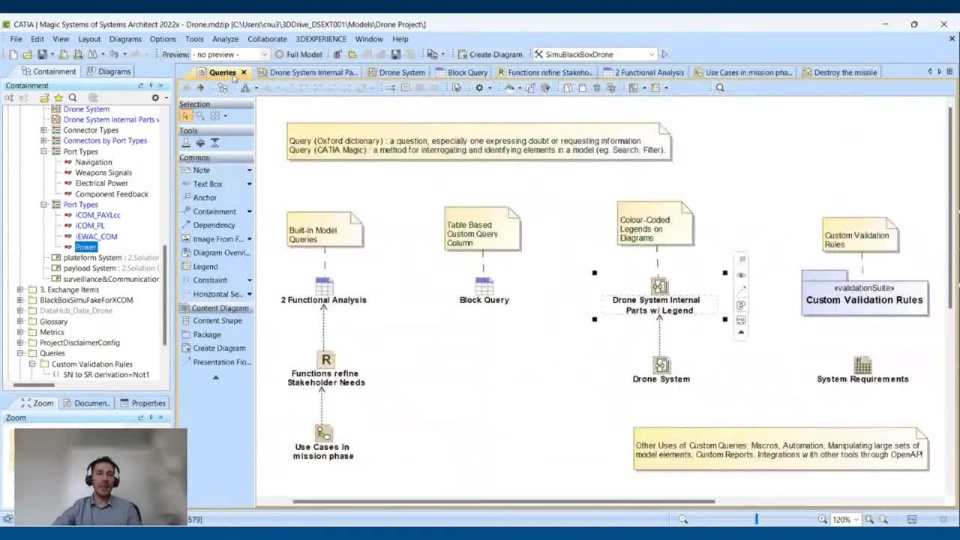Select the Power port type tree item
The image size is (960, 540).
click(86, 247)
